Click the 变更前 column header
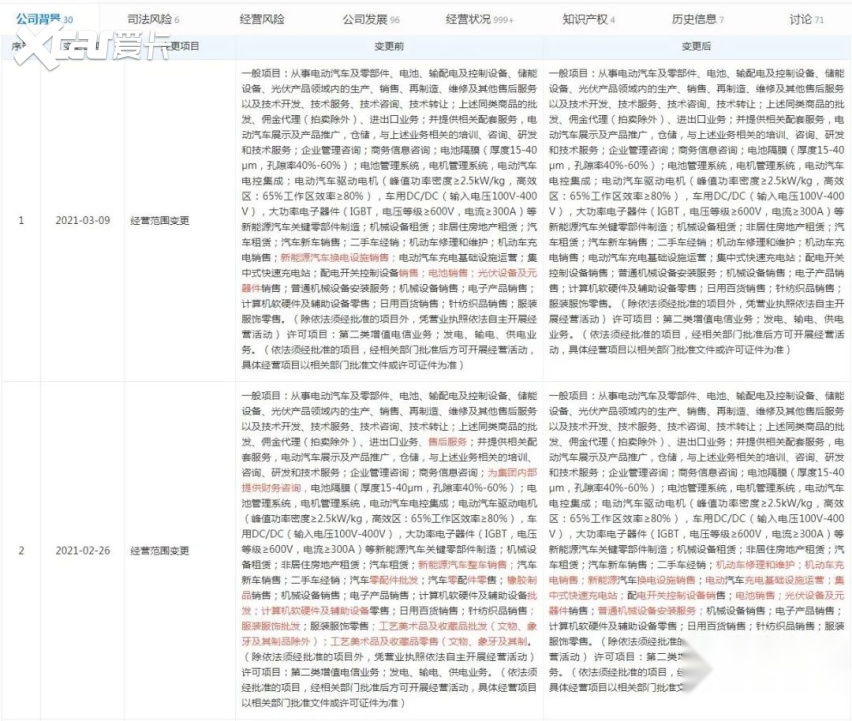The image size is (852, 721). (x=390, y=46)
